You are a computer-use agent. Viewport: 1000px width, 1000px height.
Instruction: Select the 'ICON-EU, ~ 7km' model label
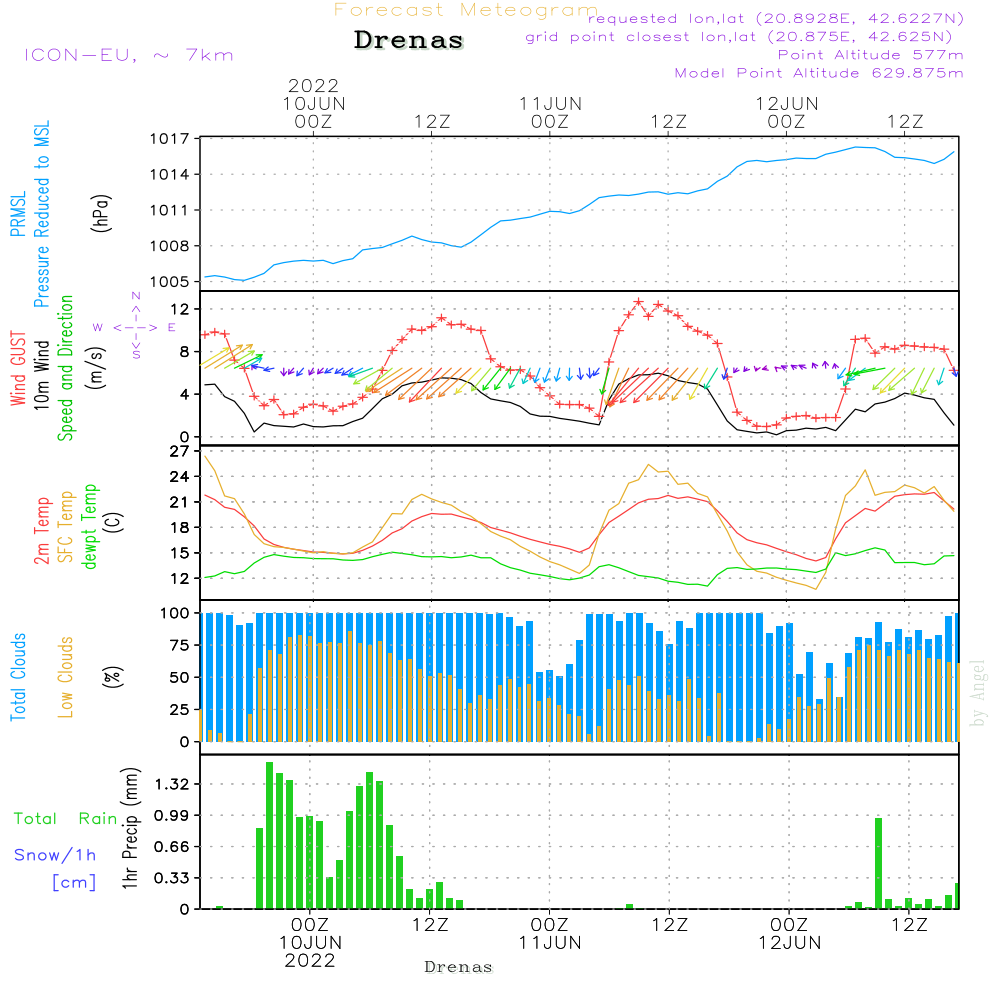click(x=129, y=55)
